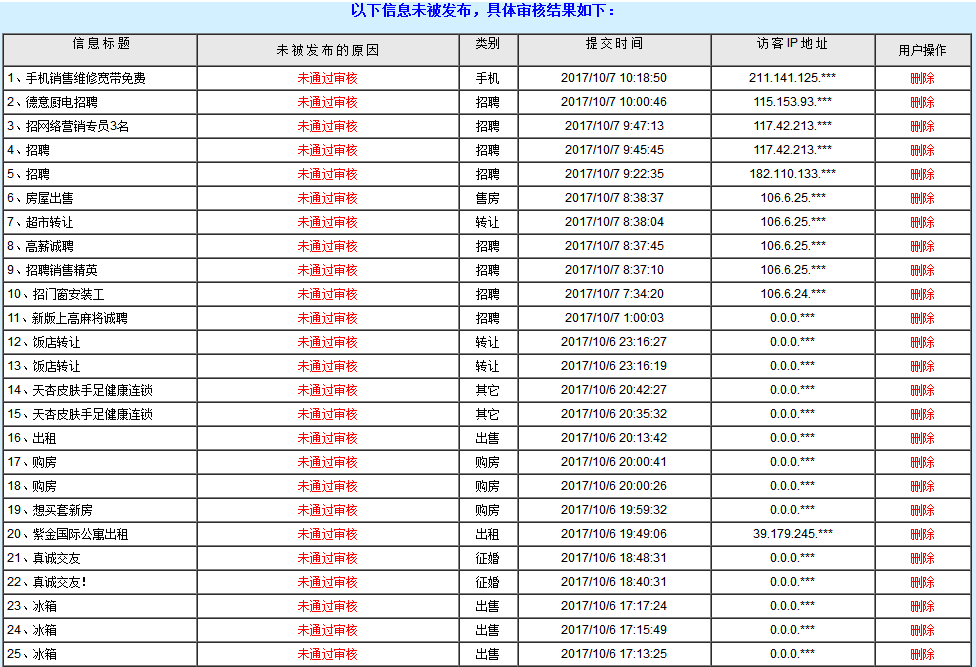Select the title 招聘销售精英 in row 9

pos(61,270)
